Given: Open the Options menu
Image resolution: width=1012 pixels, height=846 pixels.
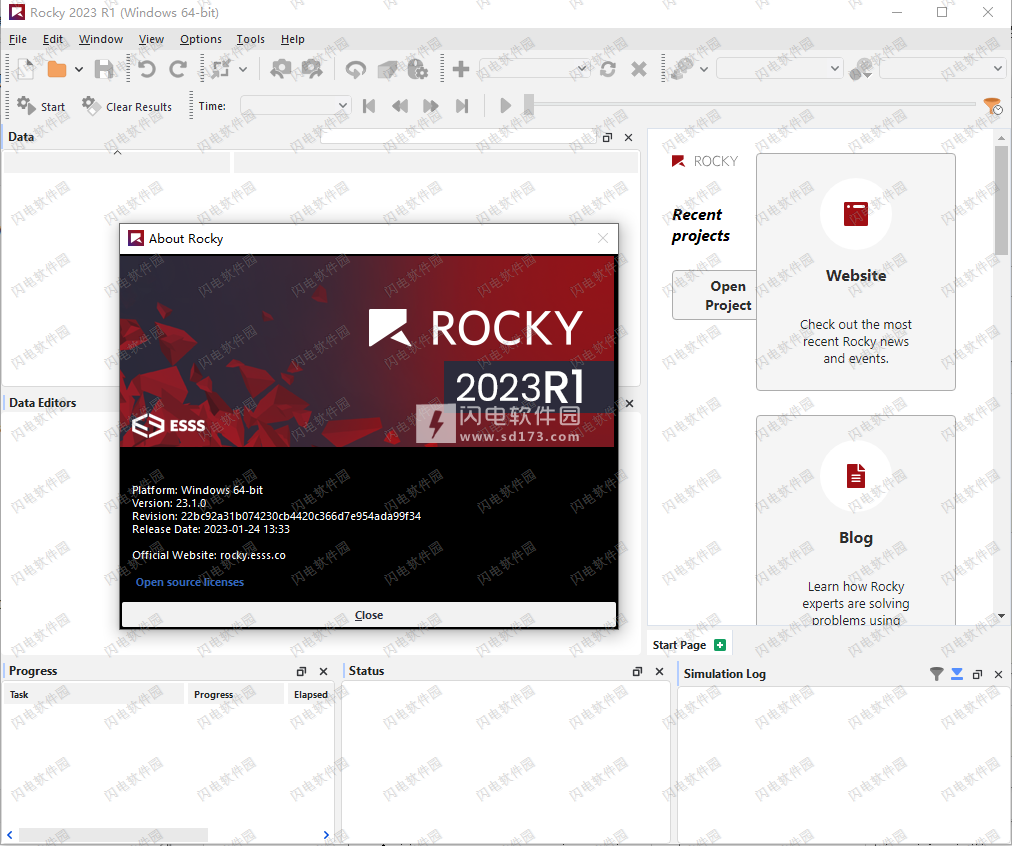Looking at the screenshot, I should [201, 39].
